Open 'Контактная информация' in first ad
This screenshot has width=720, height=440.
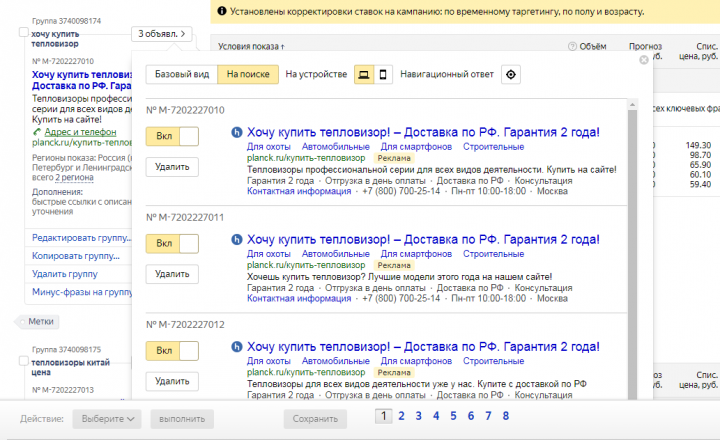(299, 192)
